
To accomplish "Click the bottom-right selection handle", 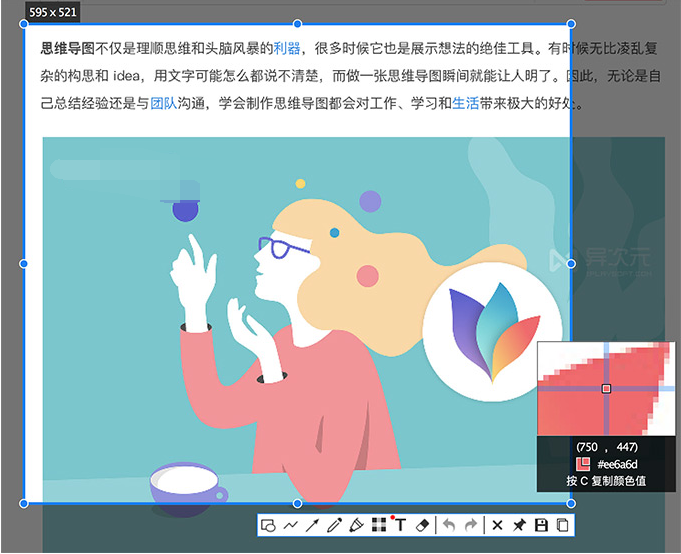I will (571, 504).
